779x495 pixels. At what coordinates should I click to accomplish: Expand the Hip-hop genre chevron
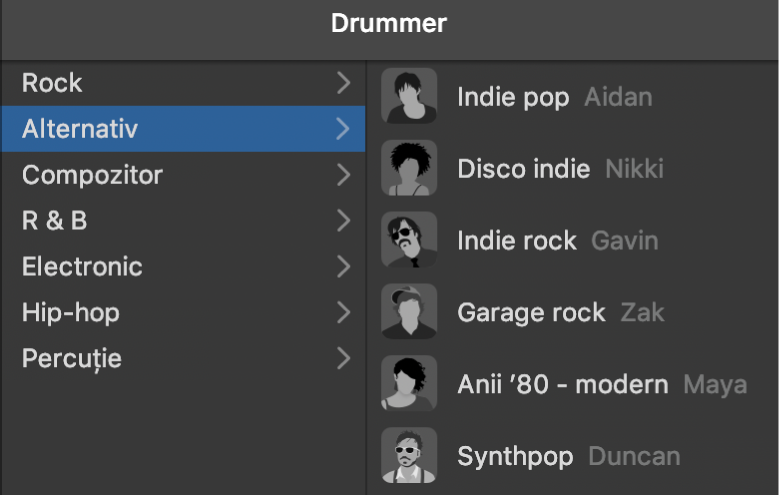click(x=343, y=313)
